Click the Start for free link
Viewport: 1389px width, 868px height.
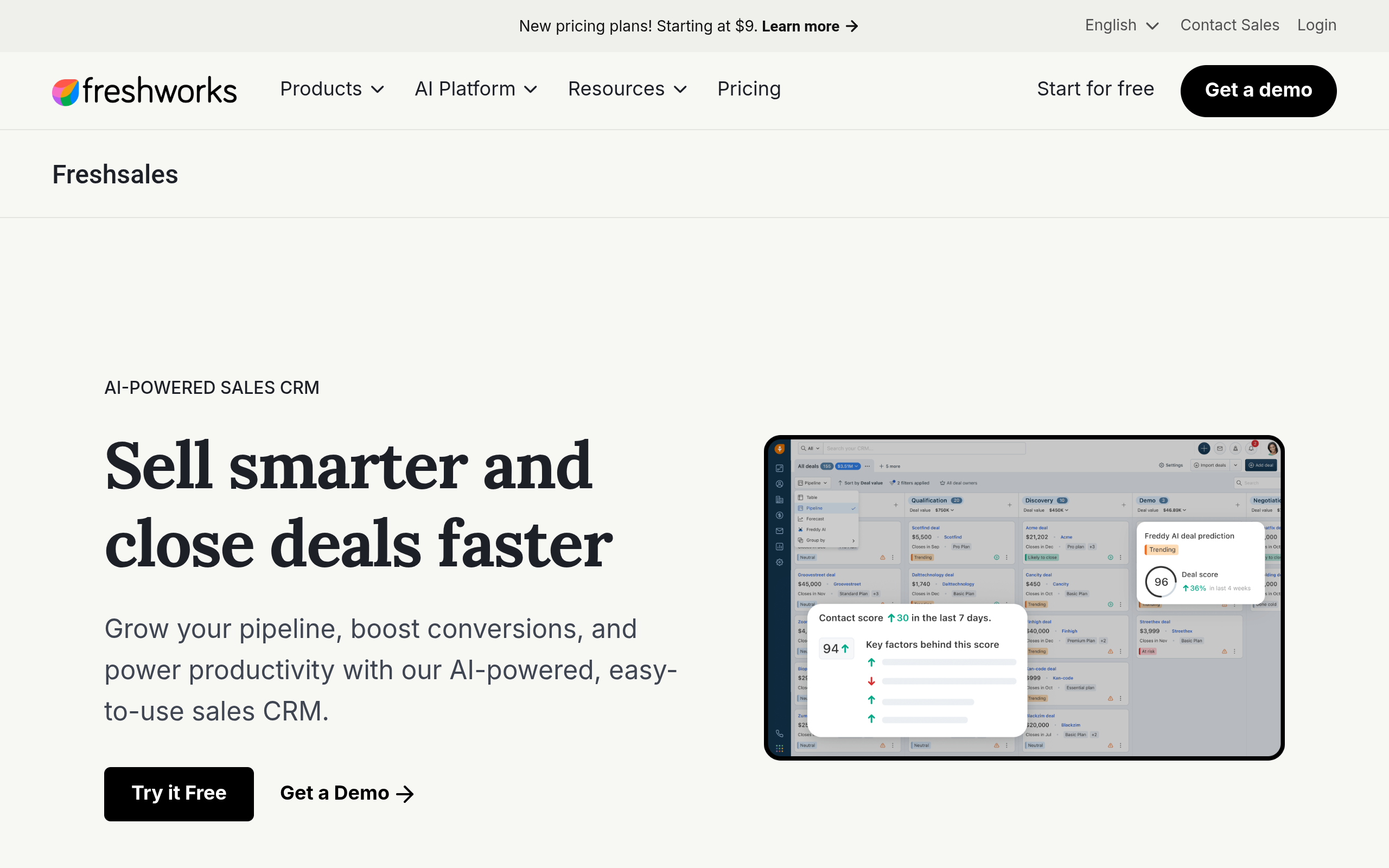[x=1095, y=89]
